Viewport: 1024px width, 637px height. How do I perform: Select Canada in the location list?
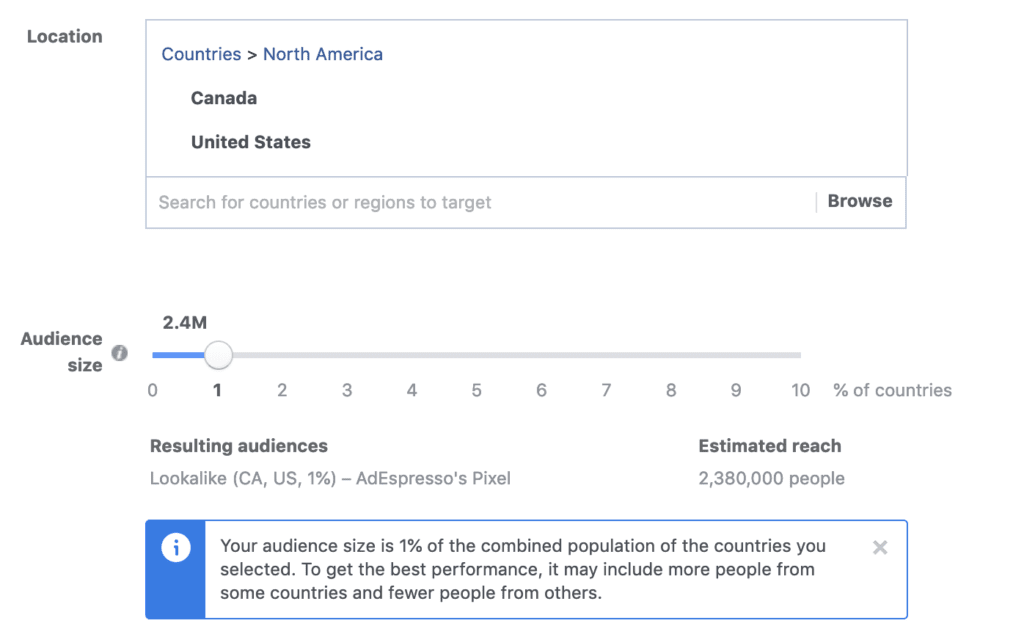223,98
